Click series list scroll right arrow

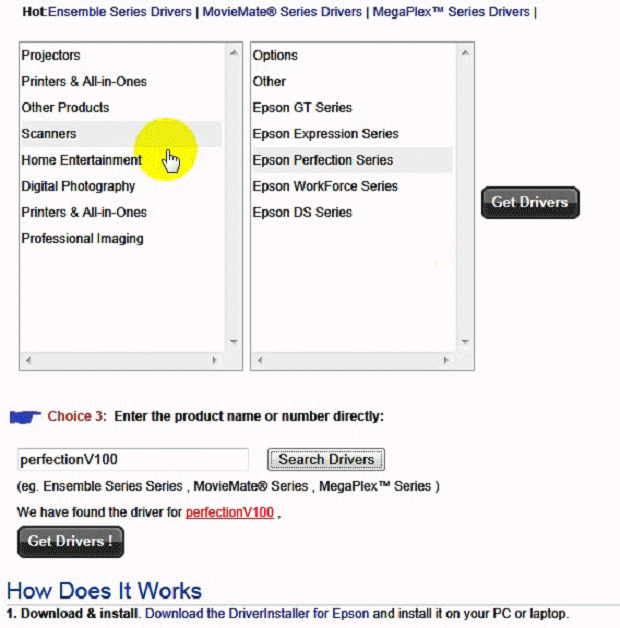click(446, 360)
